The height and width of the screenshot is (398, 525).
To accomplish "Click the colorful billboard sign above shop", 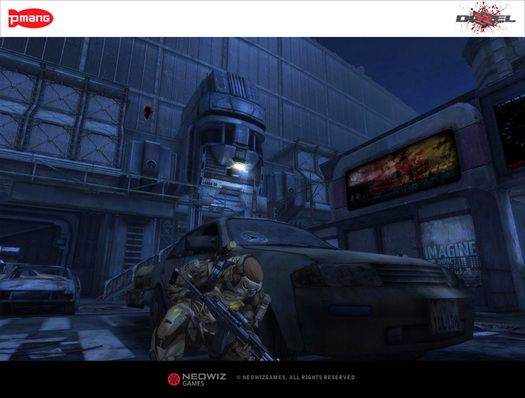I will [403, 170].
